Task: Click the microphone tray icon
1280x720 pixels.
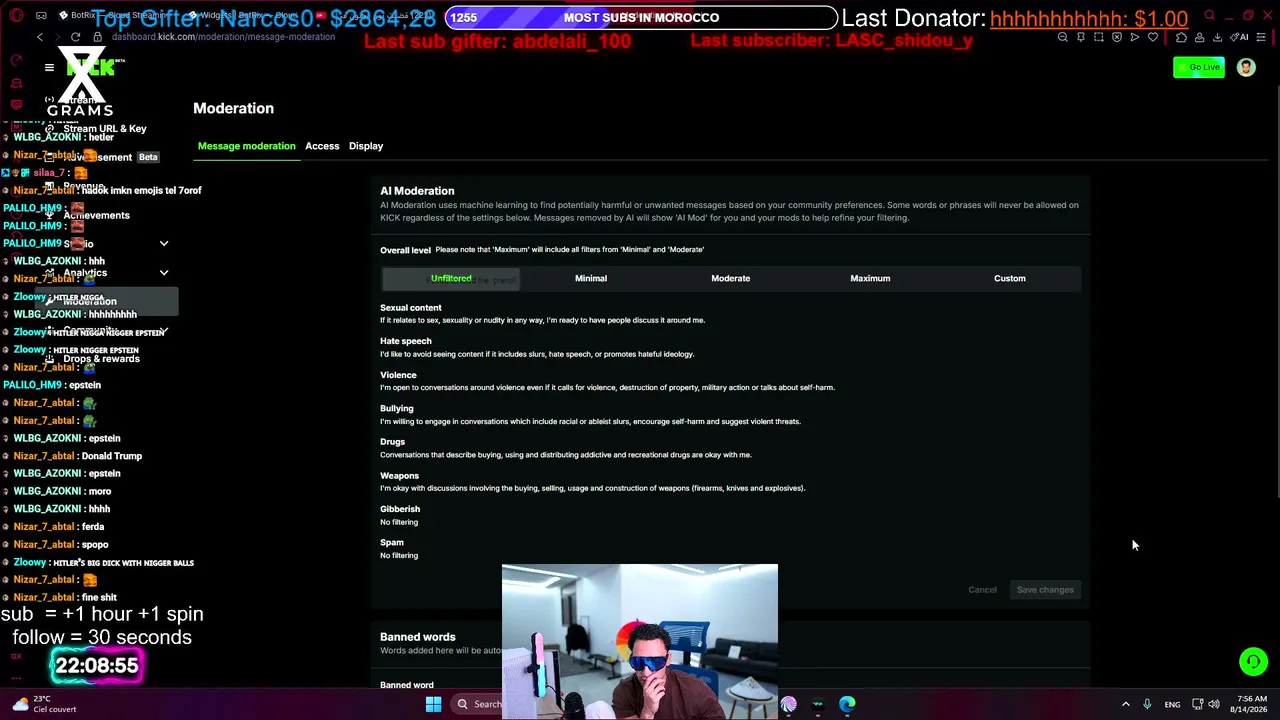Action: pyautogui.click(x=1147, y=704)
